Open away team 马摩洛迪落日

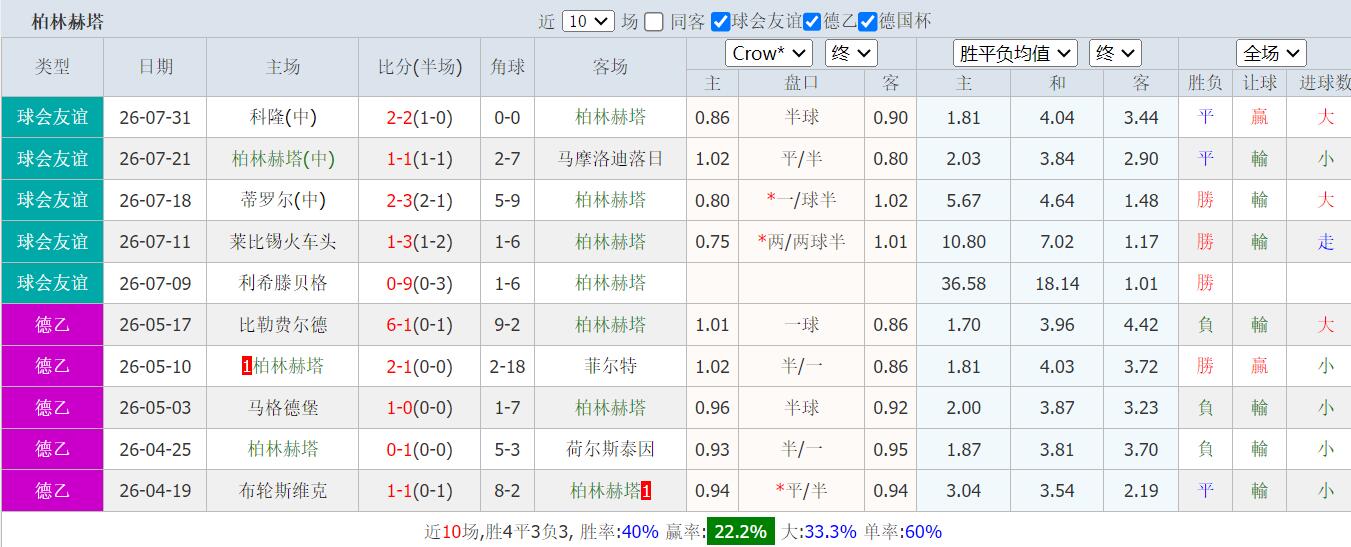(x=610, y=158)
